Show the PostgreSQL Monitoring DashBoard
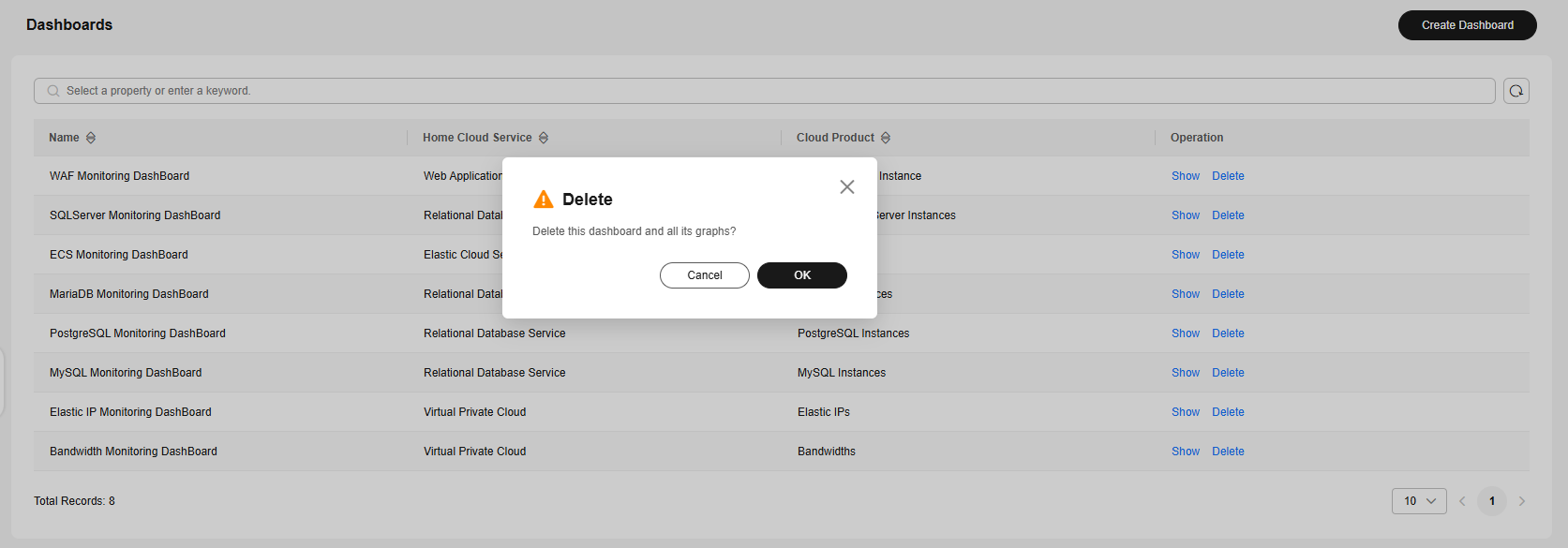The height and width of the screenshot is (548, 1568). [1186, 333]
